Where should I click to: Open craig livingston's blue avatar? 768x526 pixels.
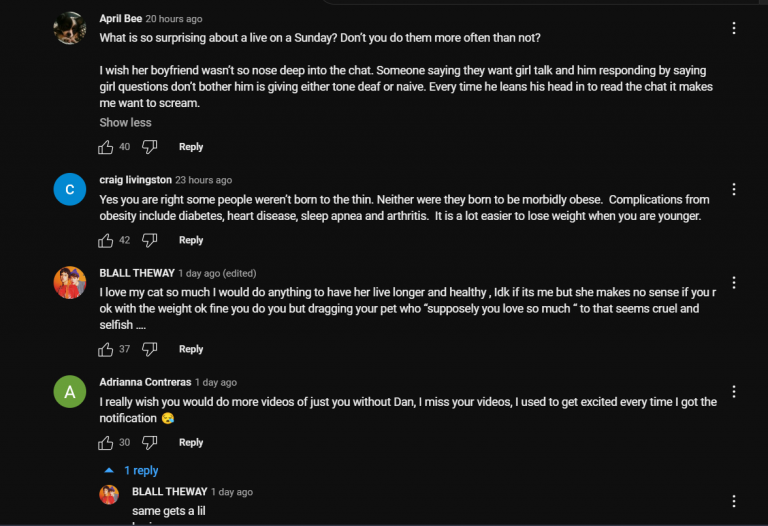(x=70, y=190)
